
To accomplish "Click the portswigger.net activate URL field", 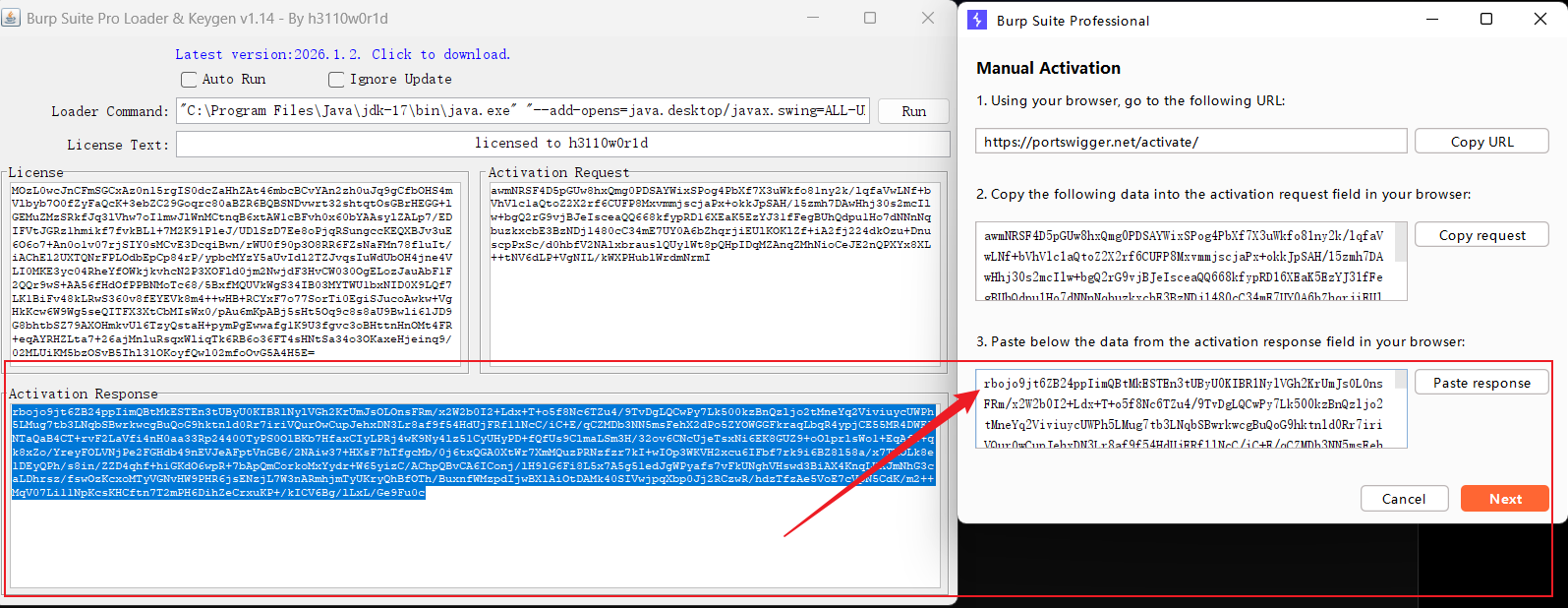I will pyautogui.click(x=1191, y=142).
